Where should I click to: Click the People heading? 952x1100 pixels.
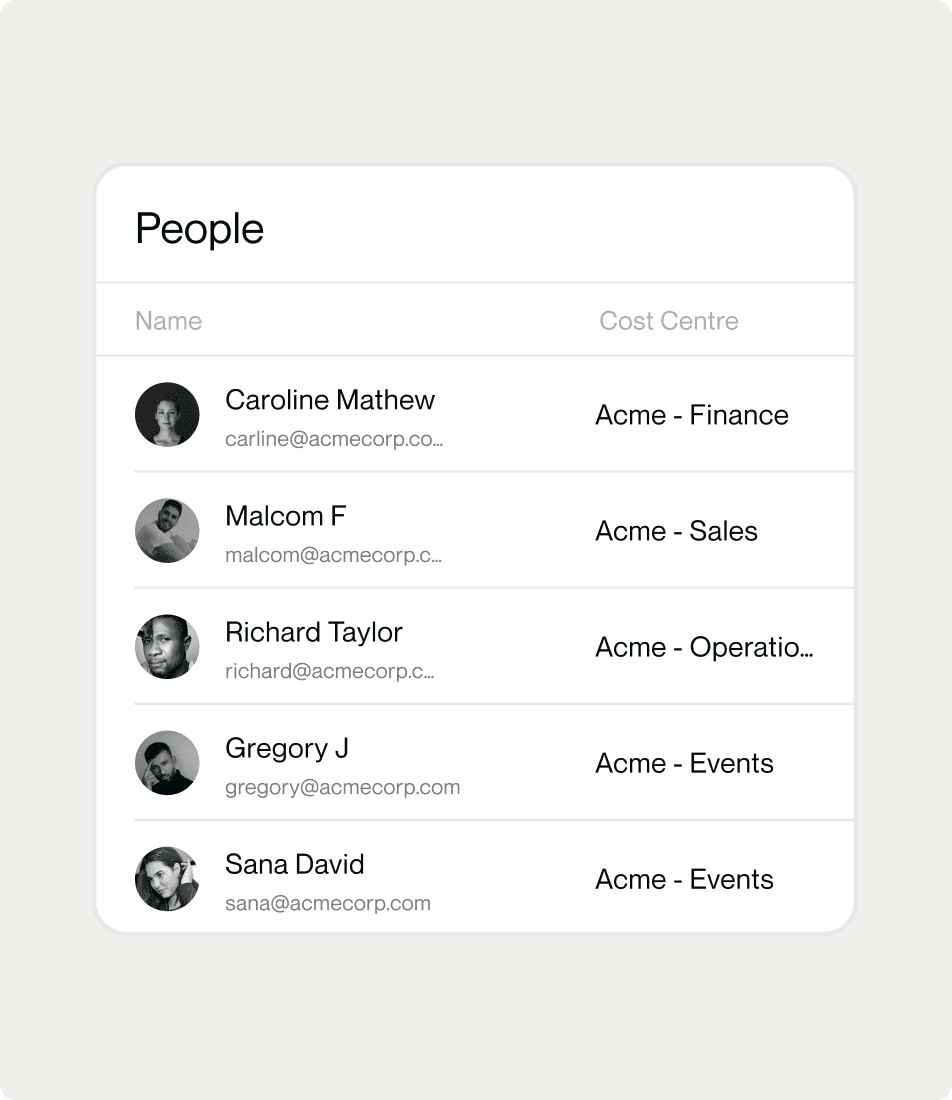(199, 229)
